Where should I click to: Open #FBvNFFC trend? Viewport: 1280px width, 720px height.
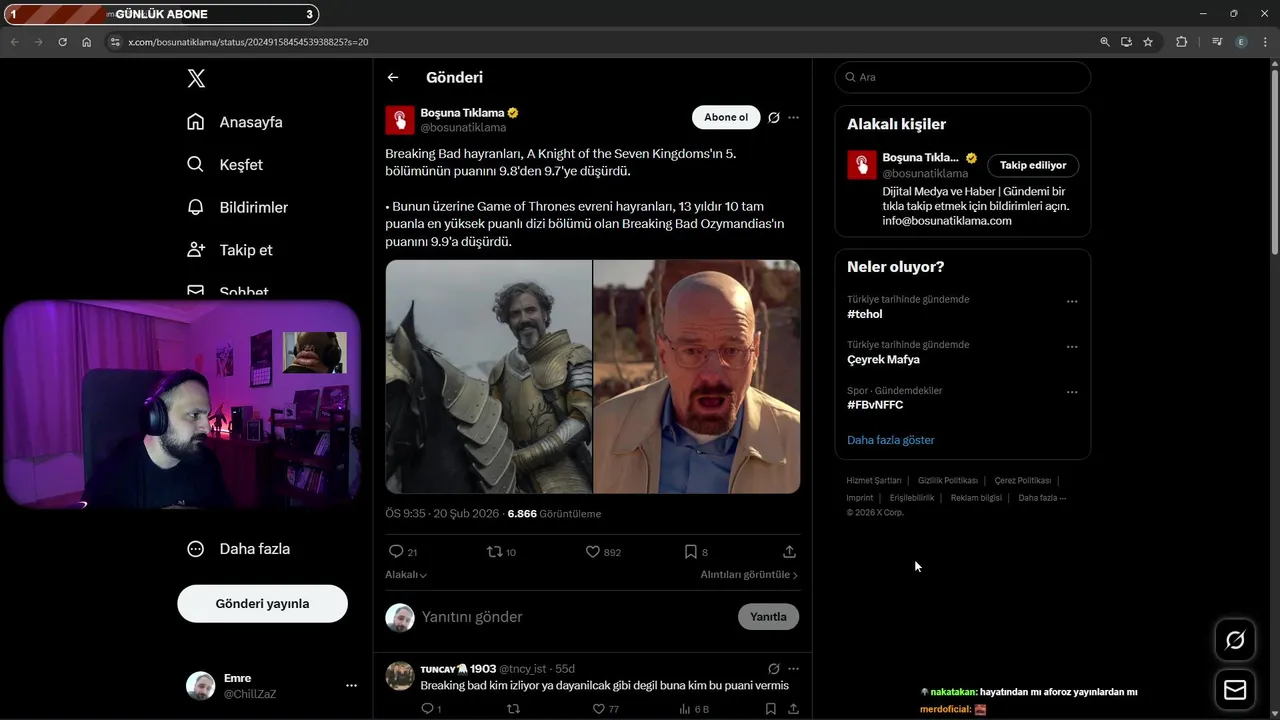click(875, 405)
